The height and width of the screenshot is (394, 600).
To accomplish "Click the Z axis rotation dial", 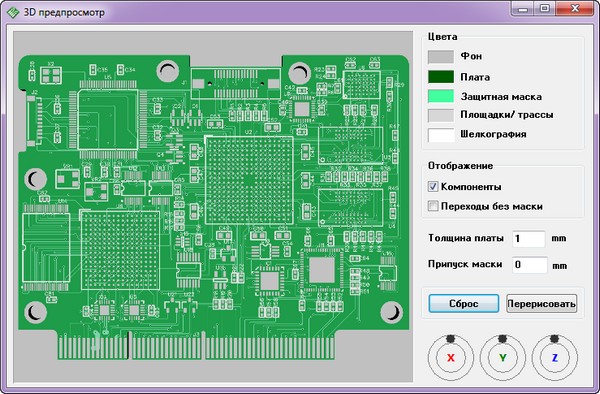I will pyautogui.click(x=554, y=358).
